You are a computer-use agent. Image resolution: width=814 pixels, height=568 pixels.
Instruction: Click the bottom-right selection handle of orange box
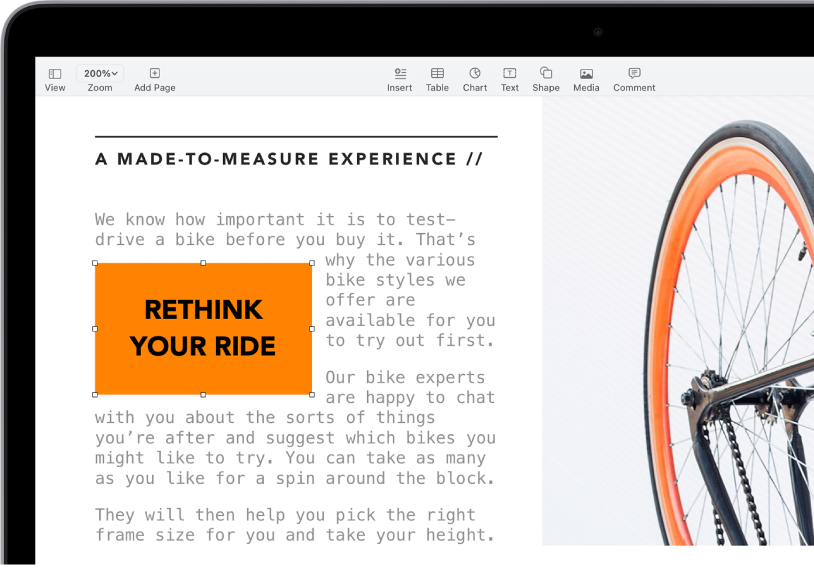point(312,395)
